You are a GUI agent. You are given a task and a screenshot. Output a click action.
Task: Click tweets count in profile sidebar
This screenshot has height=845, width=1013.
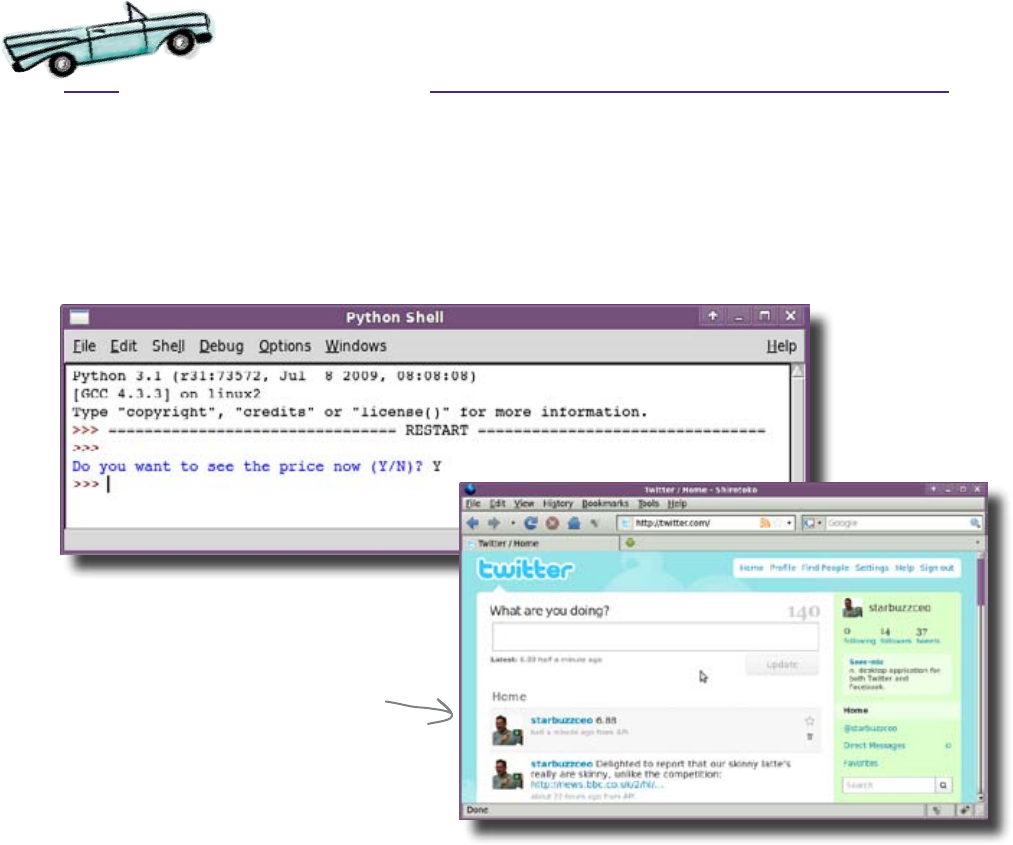(928, 636)
